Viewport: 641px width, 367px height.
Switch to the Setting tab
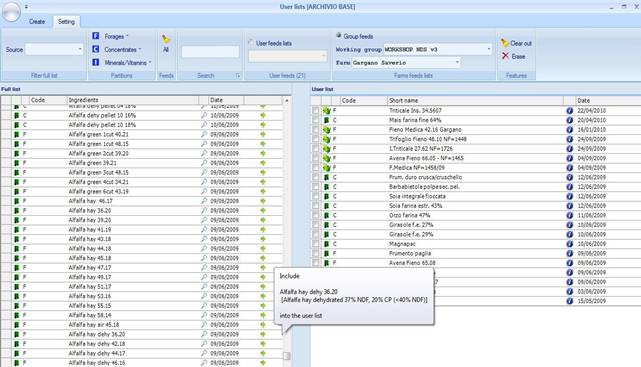pyautogui.click(x=66, y=22)
